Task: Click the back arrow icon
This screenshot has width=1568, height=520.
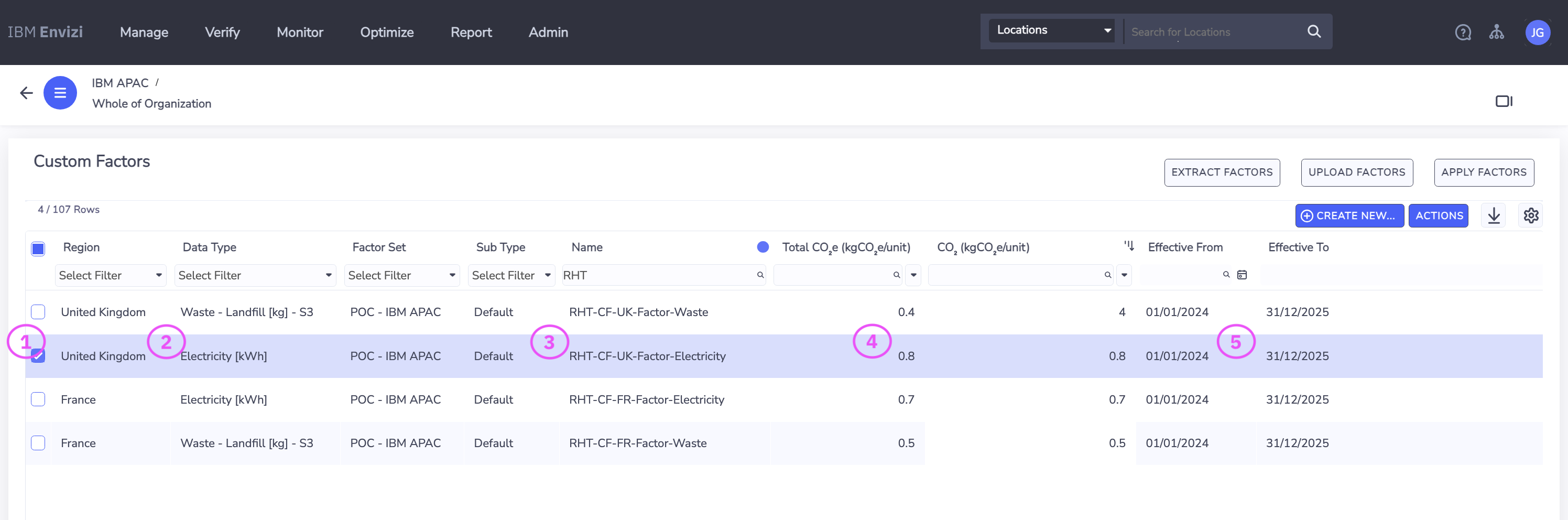Action: pos(26,93)
